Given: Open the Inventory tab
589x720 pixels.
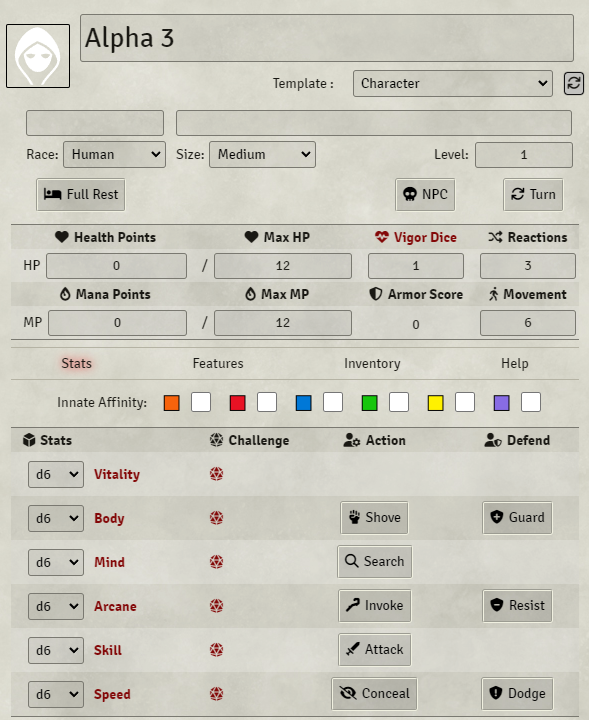Looking at the screenshot, I should click(x=372, y=363).
